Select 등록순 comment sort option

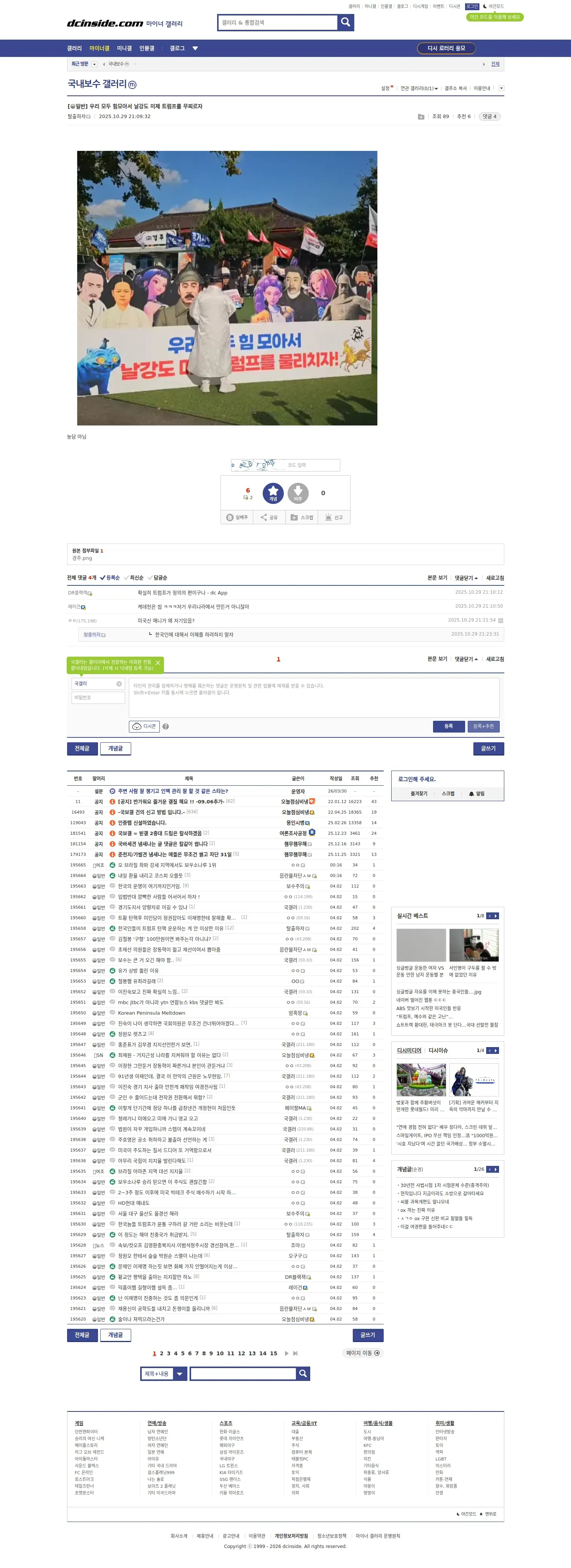[x=110, y=577]
